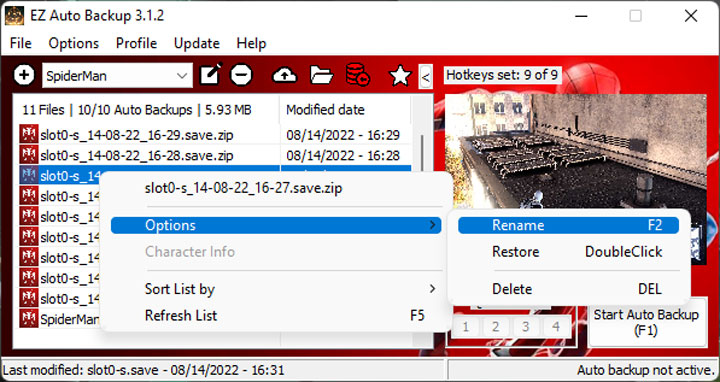Image resolution: width=720 pixels, height=382 pixels.
Task: Click the files and backups summary column header
Action: (146, 110)
